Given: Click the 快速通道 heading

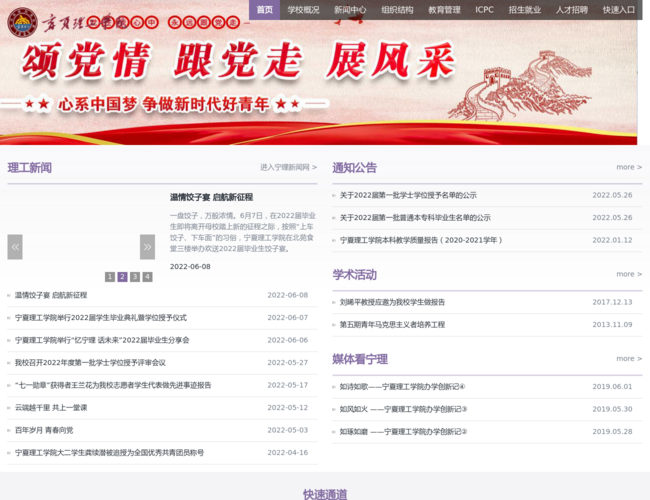Looking at the screenshot, I should (325, 494).
